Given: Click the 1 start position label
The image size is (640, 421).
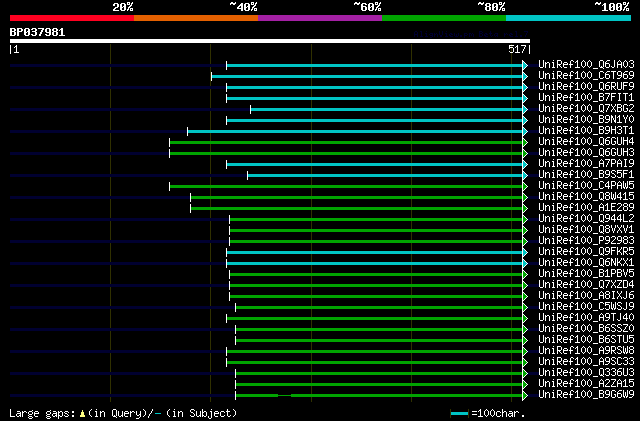Looking at the screenshot, I should click(16, 50).
